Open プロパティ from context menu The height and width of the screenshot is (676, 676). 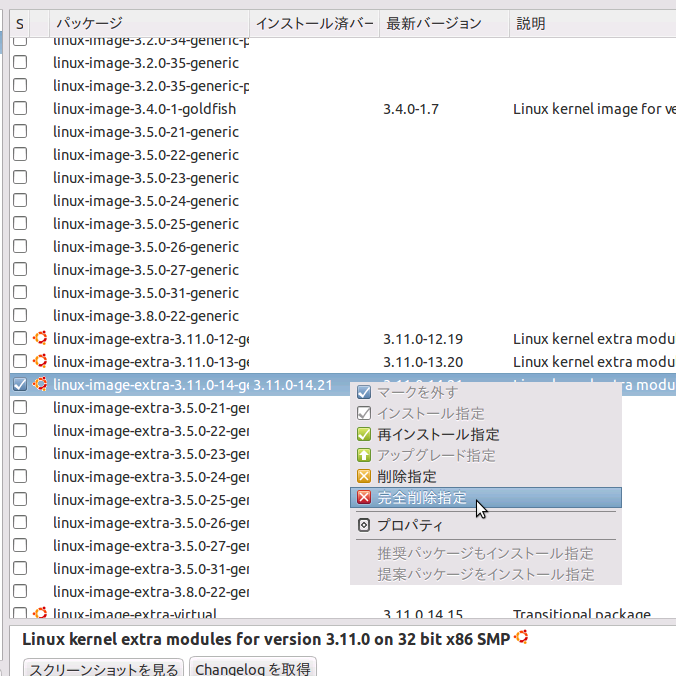tap(485, 525)
